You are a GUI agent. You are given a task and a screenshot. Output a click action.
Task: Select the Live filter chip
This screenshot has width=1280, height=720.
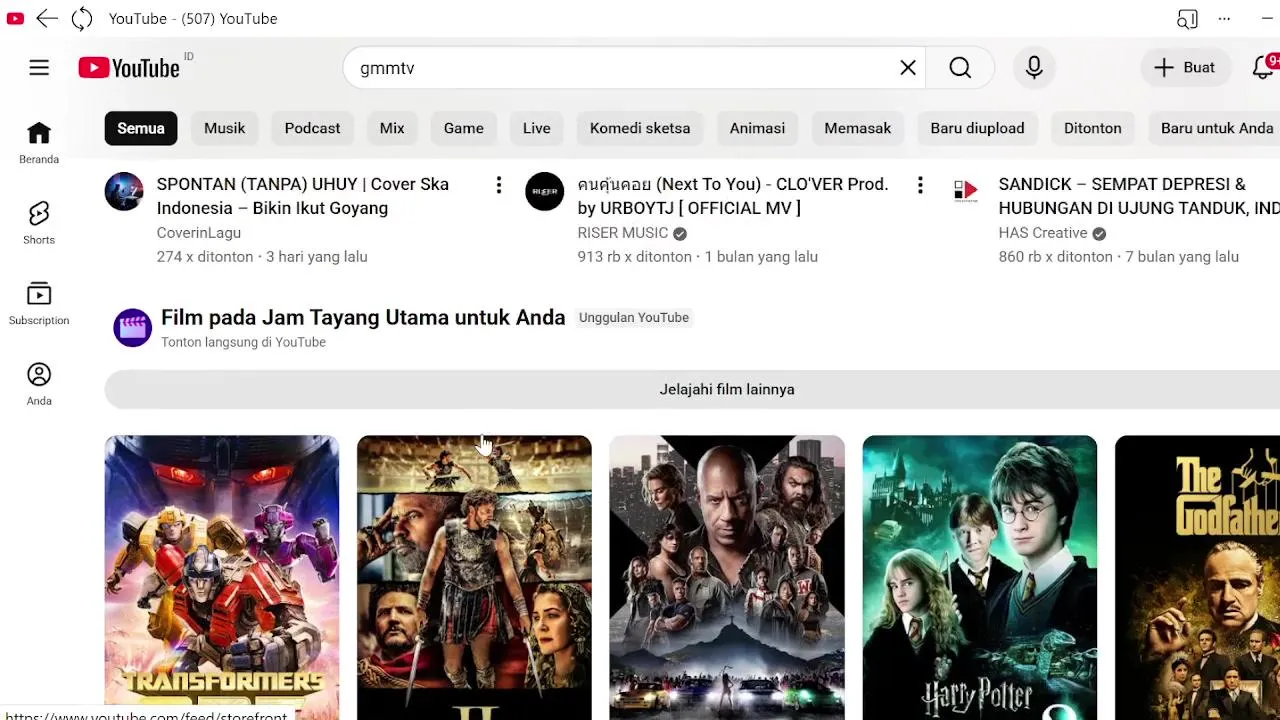(x=537, y=128)
